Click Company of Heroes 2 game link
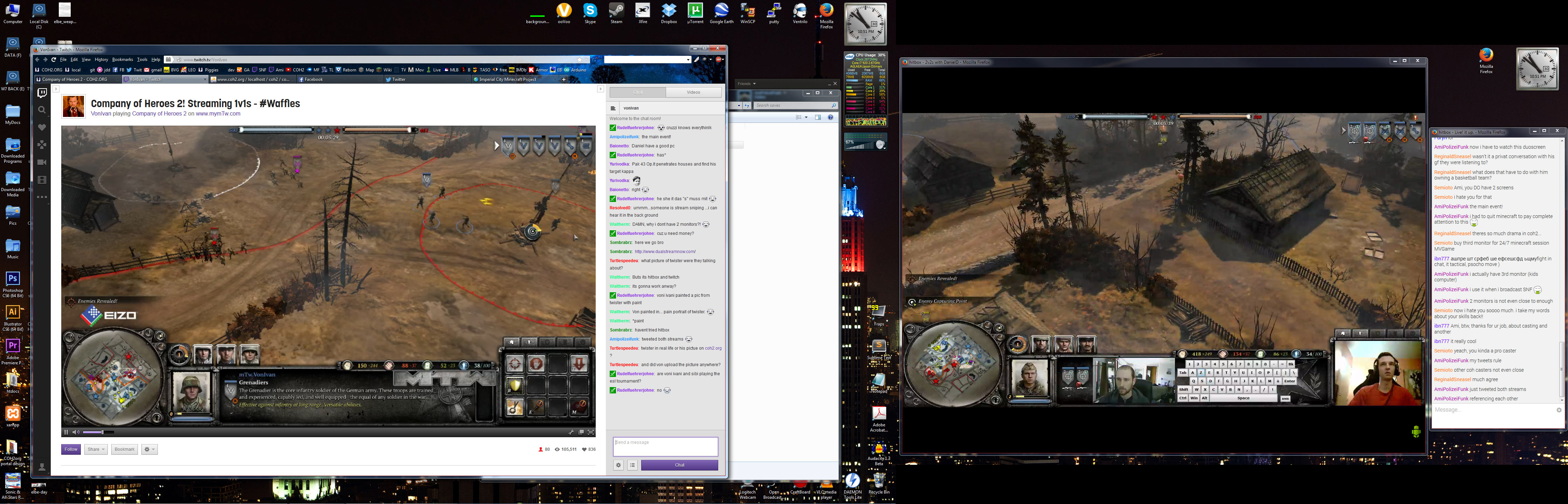 tap(159, 114)
